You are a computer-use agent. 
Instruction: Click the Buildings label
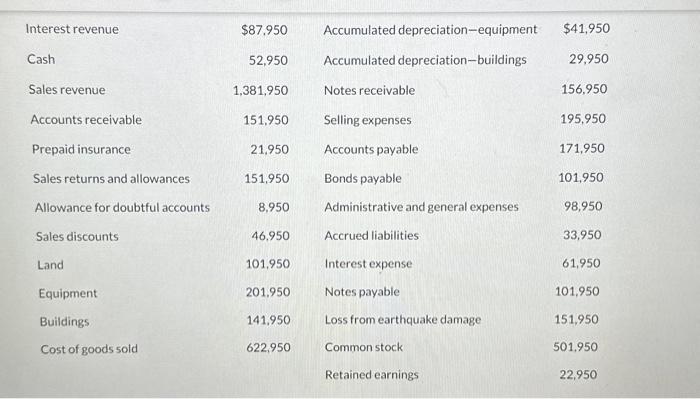(x=64, y=321)
